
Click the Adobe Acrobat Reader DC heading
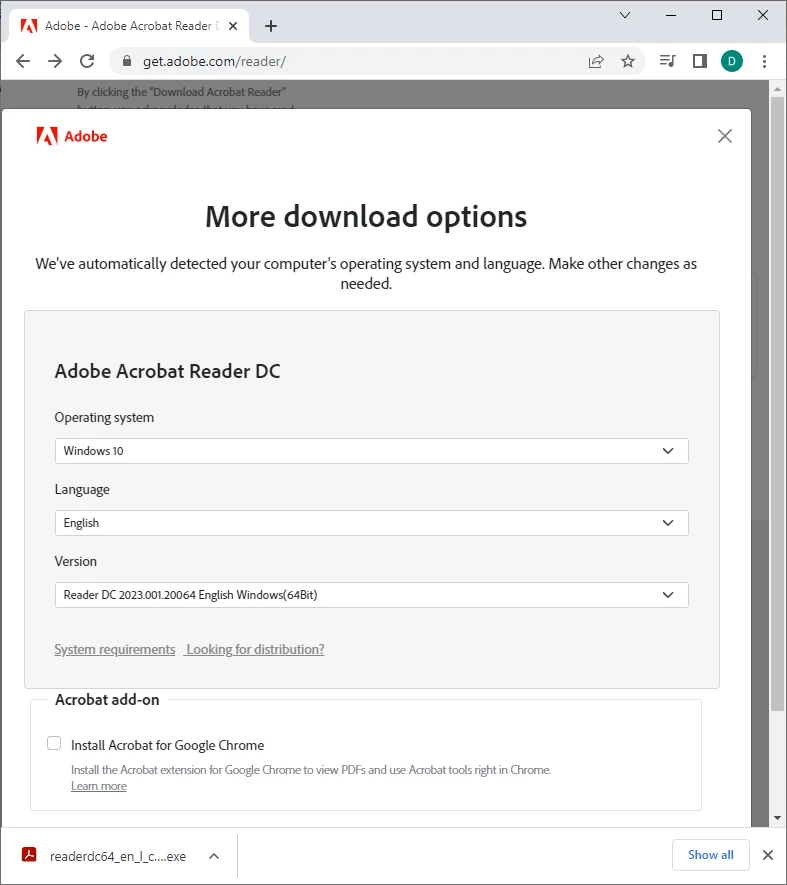coord(168,371)
